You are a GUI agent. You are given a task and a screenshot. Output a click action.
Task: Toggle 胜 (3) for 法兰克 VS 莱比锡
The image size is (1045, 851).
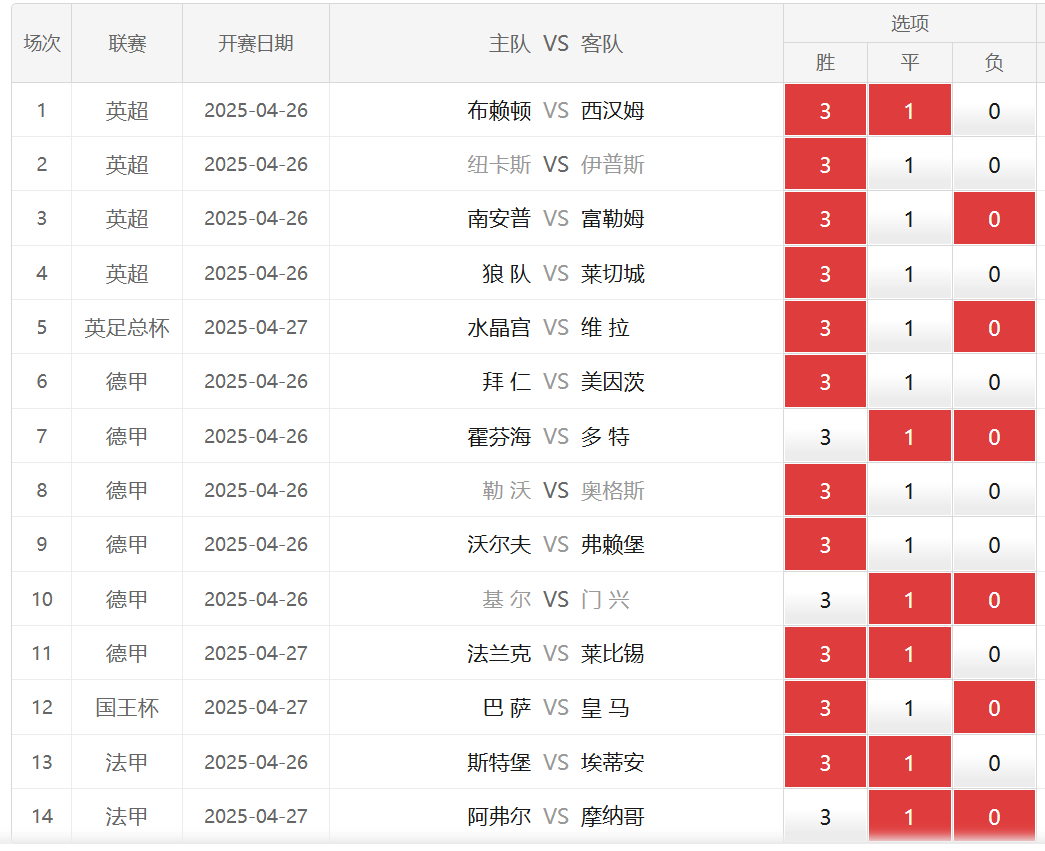825,653
